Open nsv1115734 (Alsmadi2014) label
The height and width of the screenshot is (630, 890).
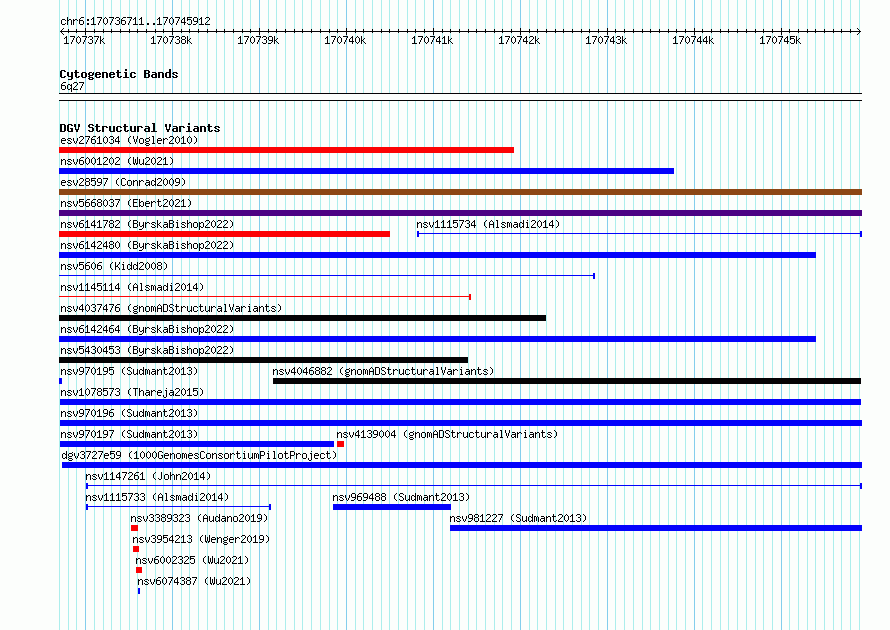[488, 224]
